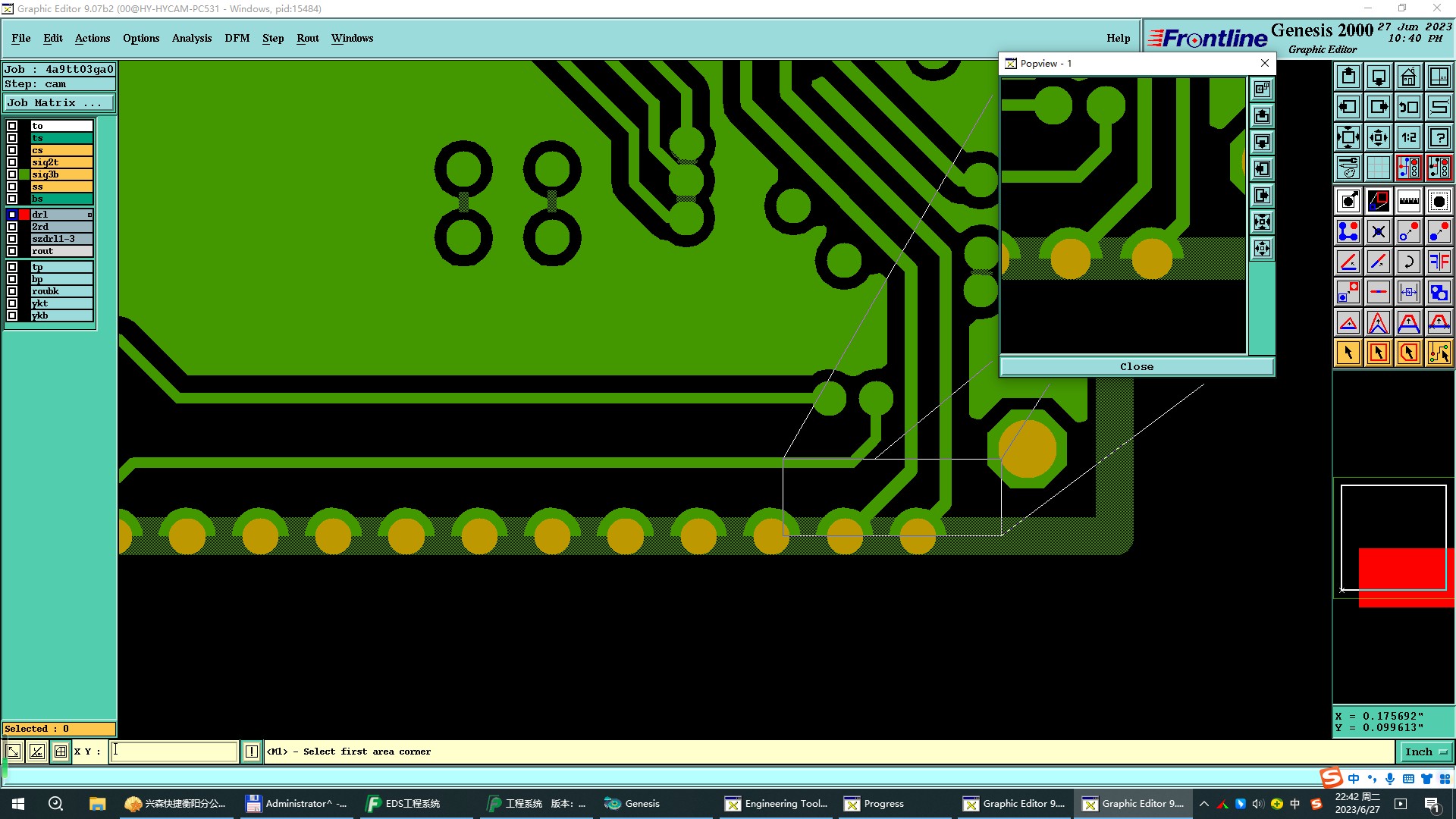Click the Home view icon
Screen dimensions: 1456x819
[1408, 77]
